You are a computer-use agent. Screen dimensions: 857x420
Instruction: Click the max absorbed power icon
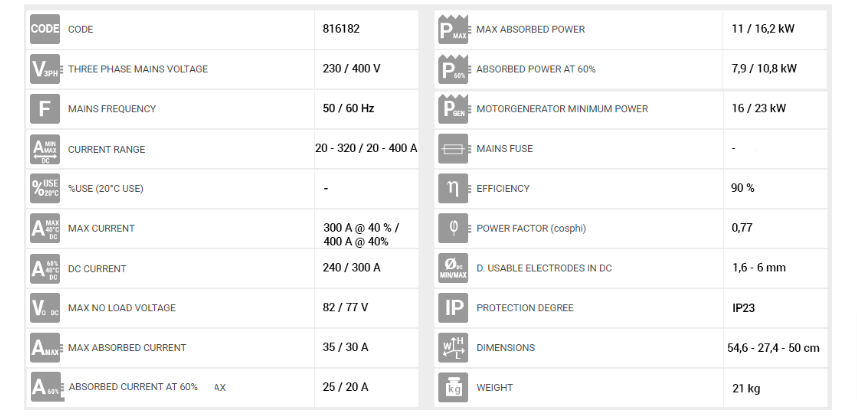tap(453, 29)
